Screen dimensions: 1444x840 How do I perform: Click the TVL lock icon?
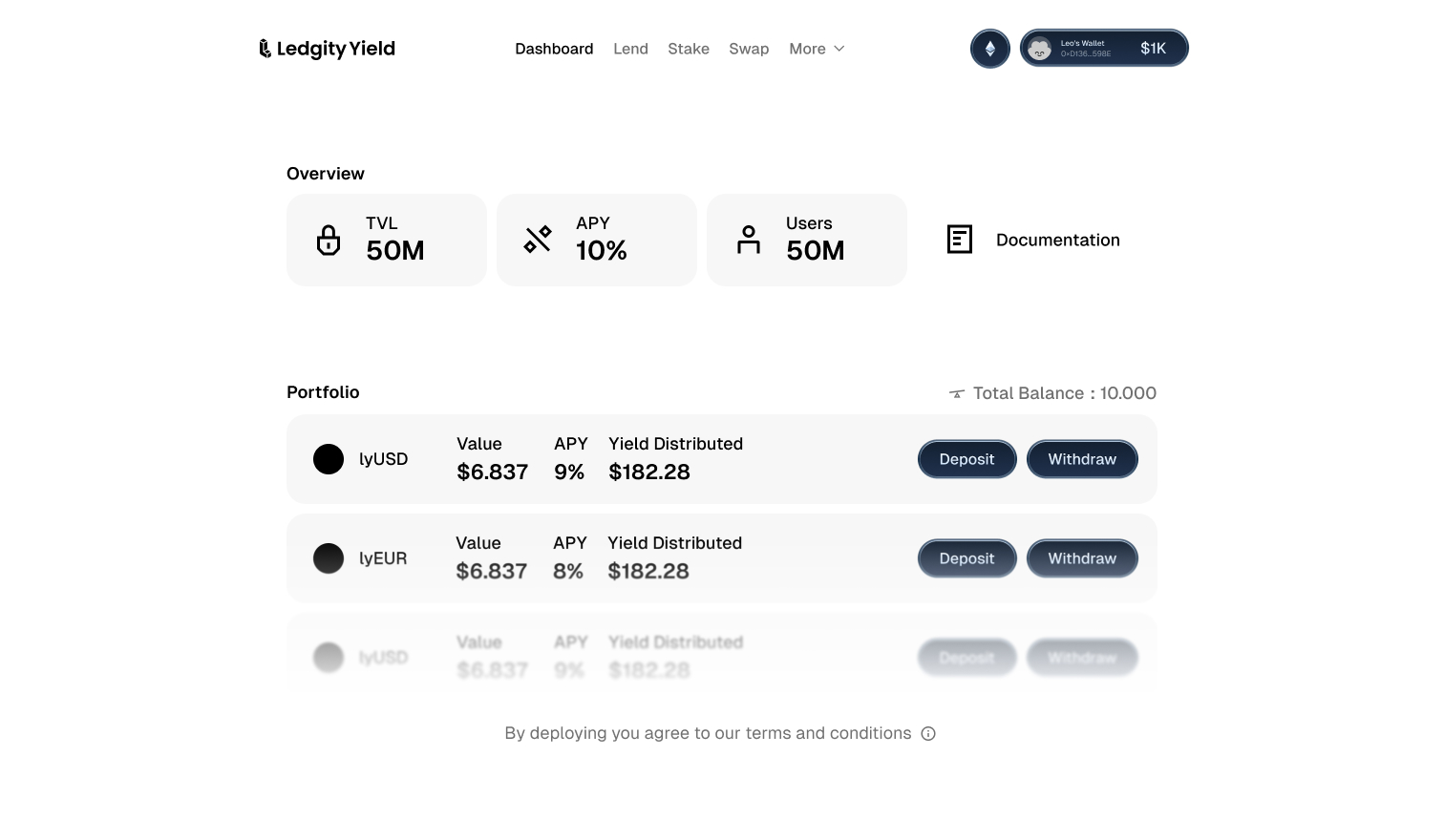(x=329, y=241)
